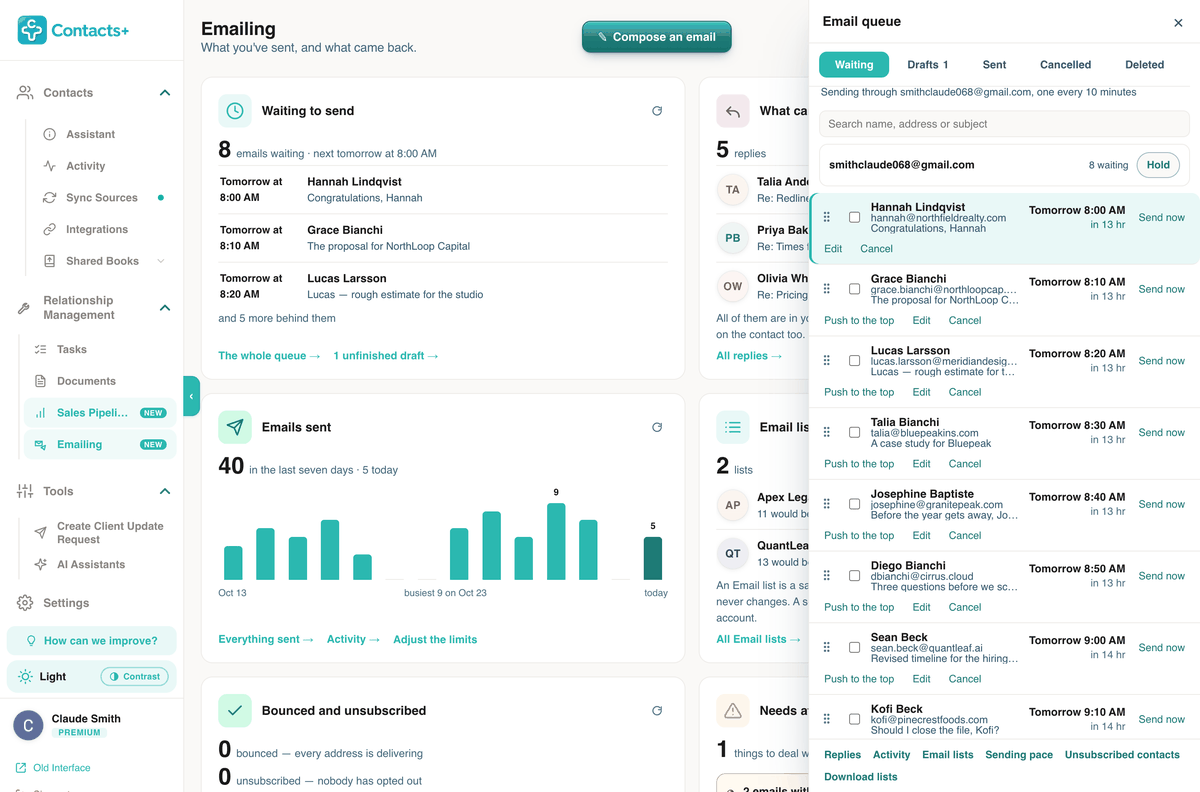
Task: Open Tasks in the sidebar
Action: tap(71, 350)
